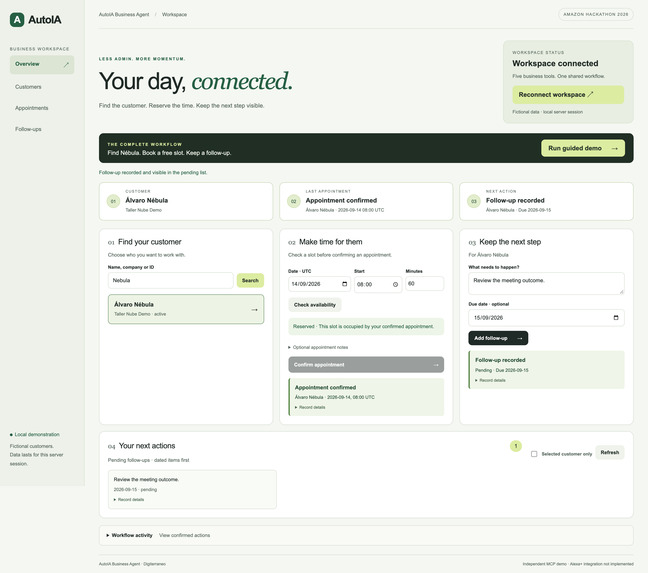This screenshot has height=573, width=648.
Task: Click the 'View confirmed actions' text
Action: click(184, 535)
